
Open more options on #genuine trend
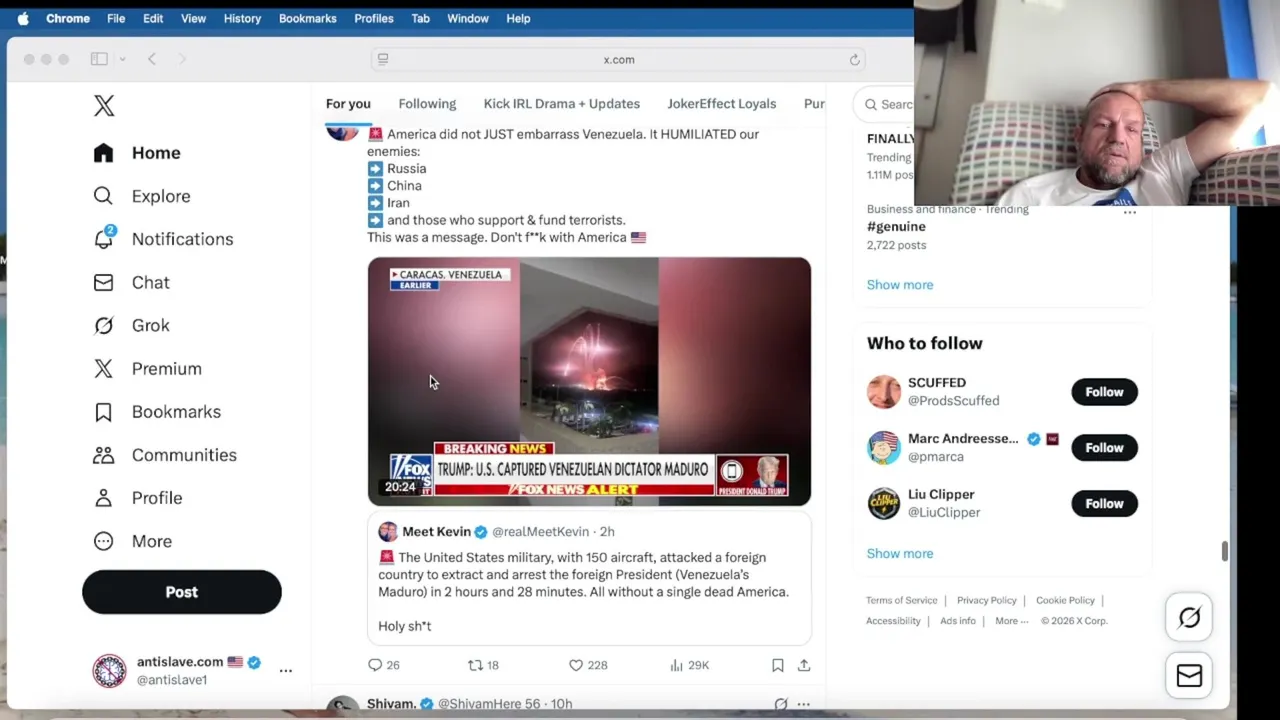[1129, 212]
